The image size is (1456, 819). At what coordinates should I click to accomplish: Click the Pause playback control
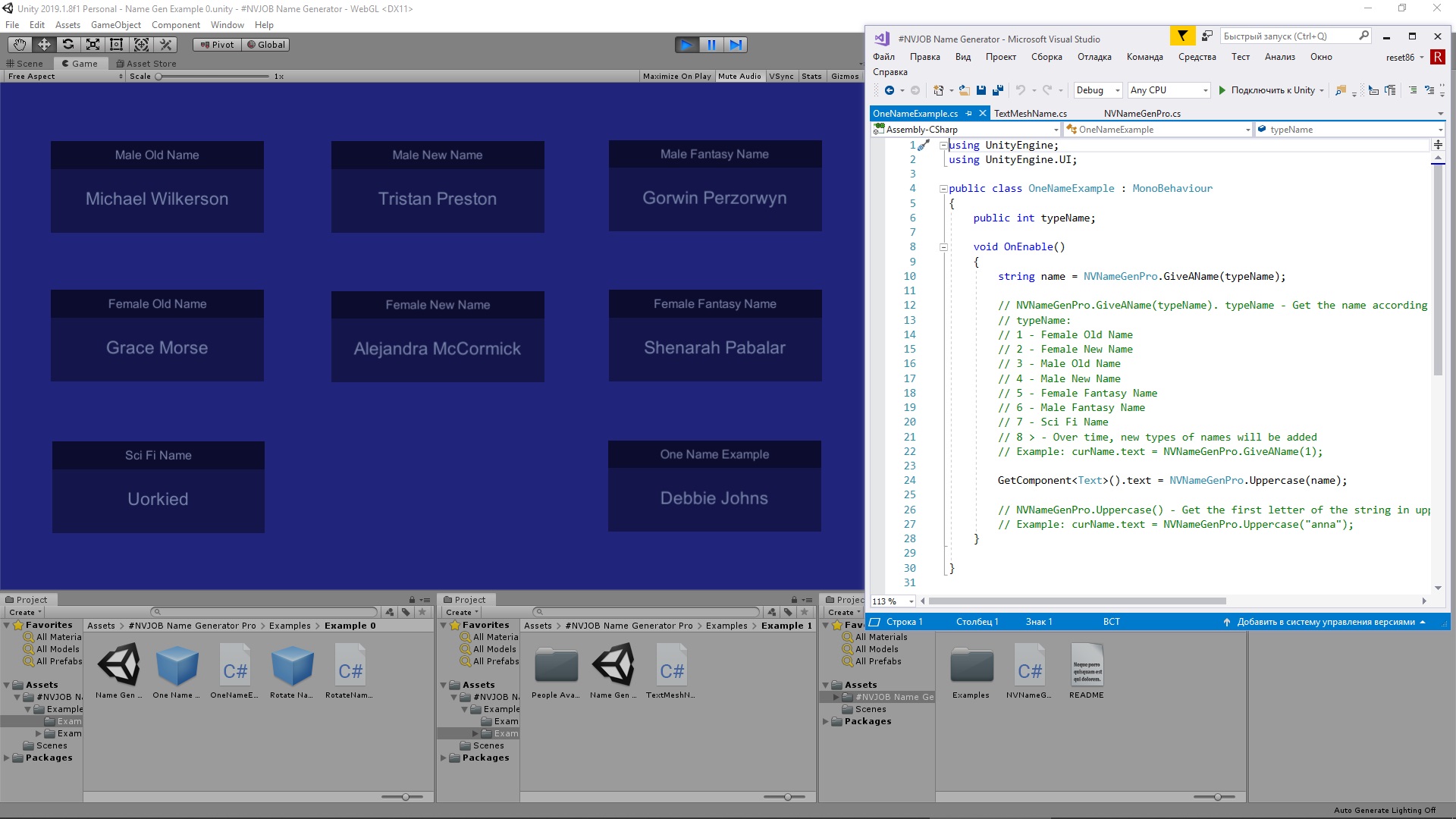(x=711, y=44)
